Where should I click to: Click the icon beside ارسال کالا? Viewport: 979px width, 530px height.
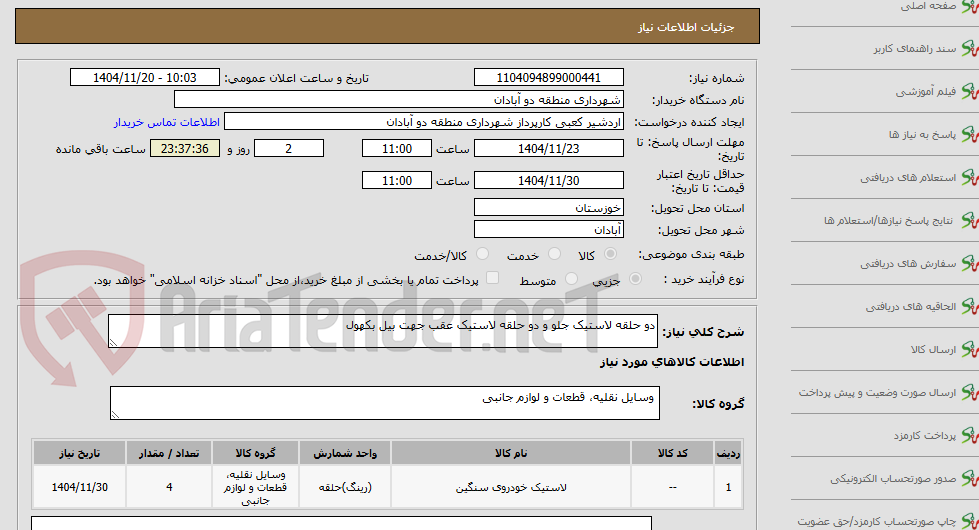click(x=970, y=350)
